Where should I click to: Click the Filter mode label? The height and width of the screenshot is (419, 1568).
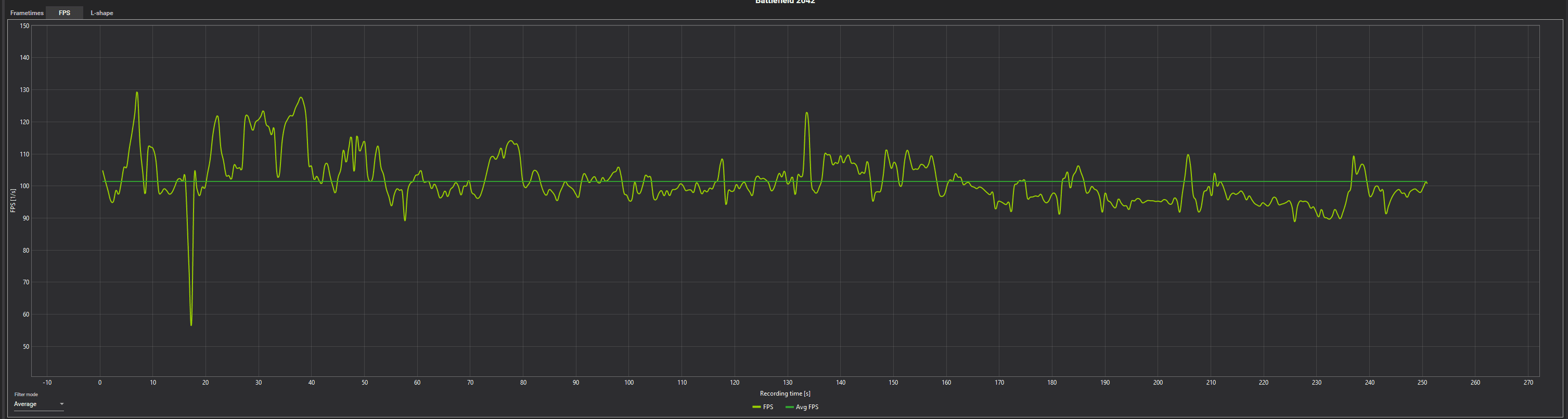click(26, 395)
